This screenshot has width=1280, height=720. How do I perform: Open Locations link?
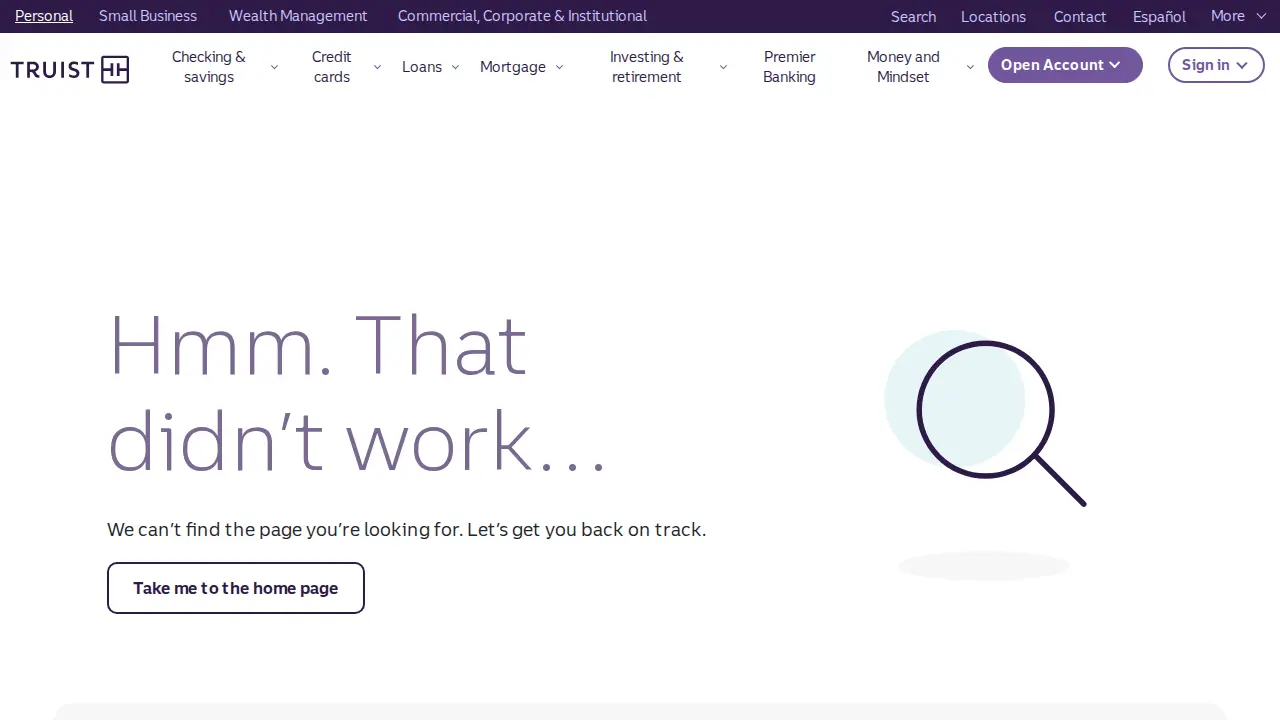click(x=993, y=17)
